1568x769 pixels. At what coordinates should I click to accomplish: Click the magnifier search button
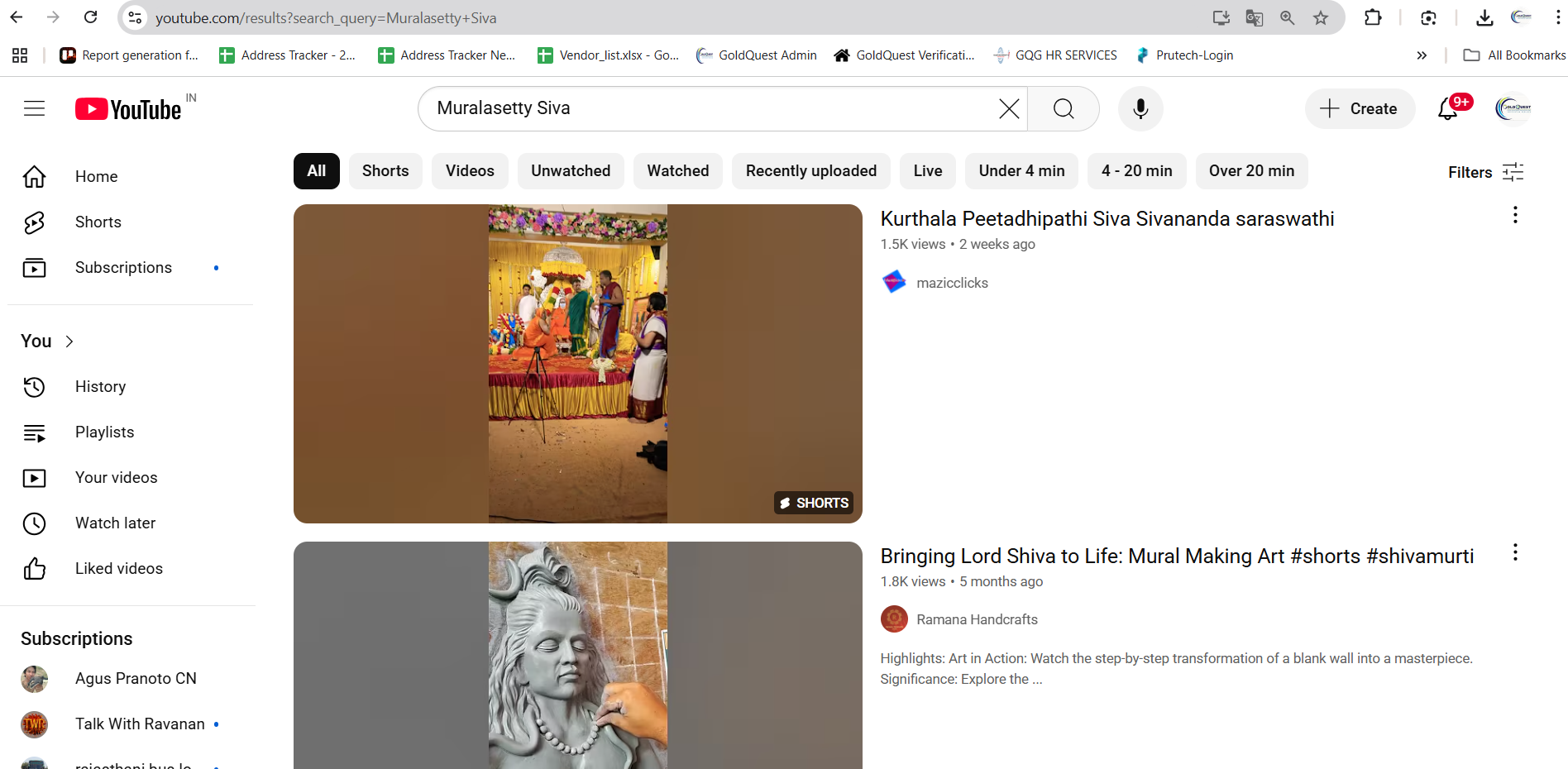(x=1064, y=108)
